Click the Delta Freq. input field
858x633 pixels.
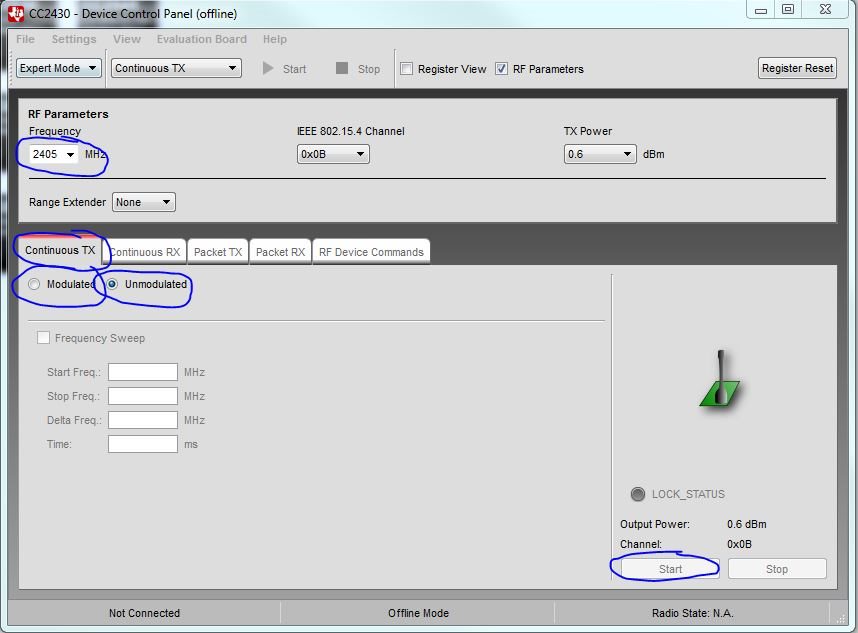[143, 420]
